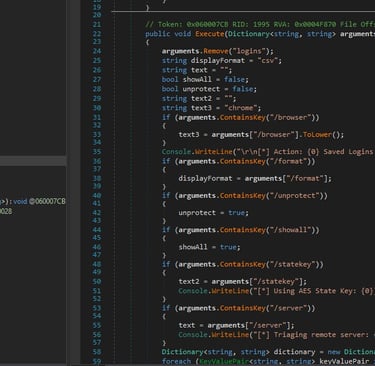Image resolution: width=375 pixels, height=366 pixels.
Task: Click the left panel horizontal scrollbar
Action: pos(33,161)
